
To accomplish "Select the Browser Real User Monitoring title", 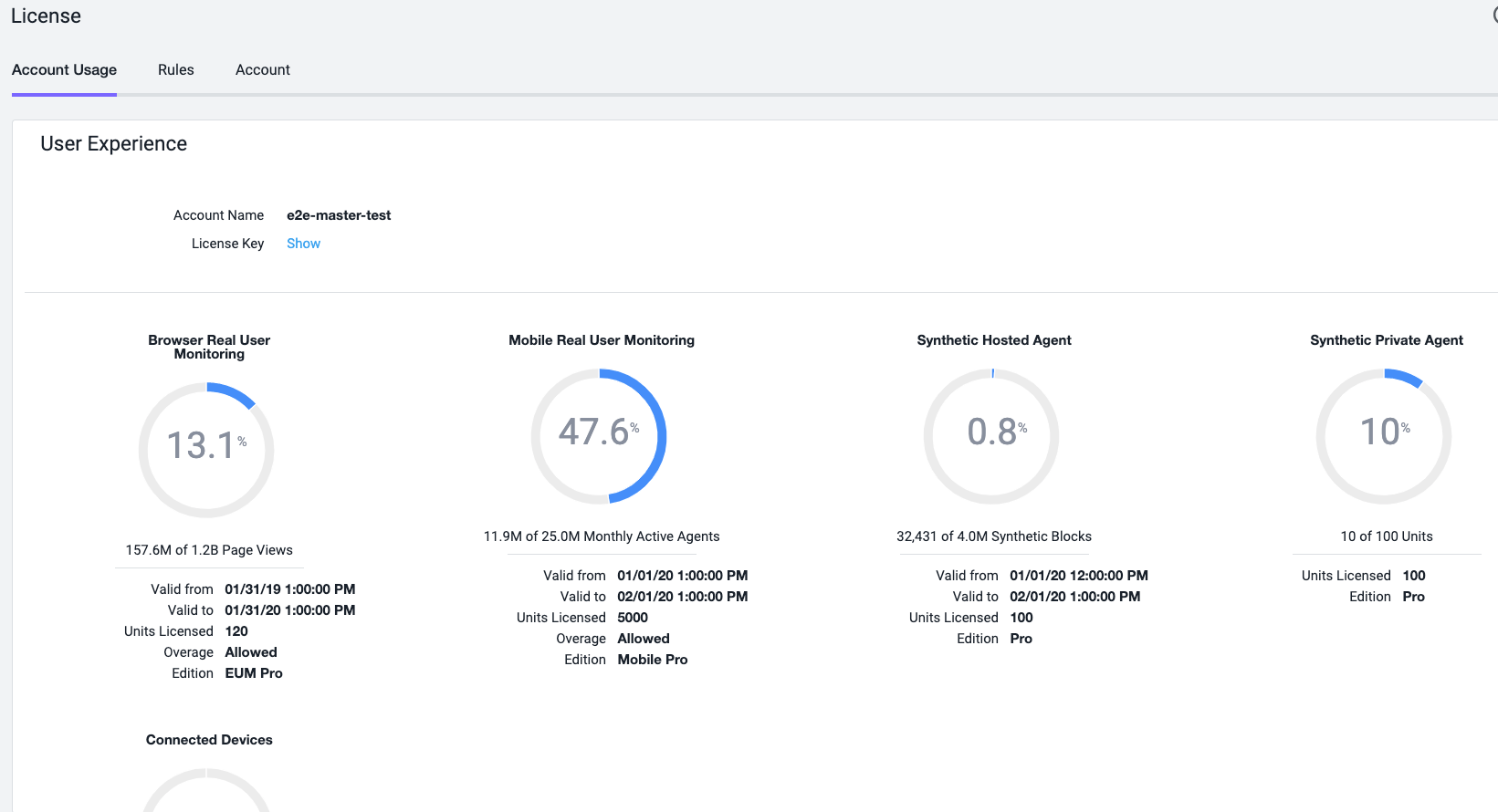I will [x=209, y=347].
